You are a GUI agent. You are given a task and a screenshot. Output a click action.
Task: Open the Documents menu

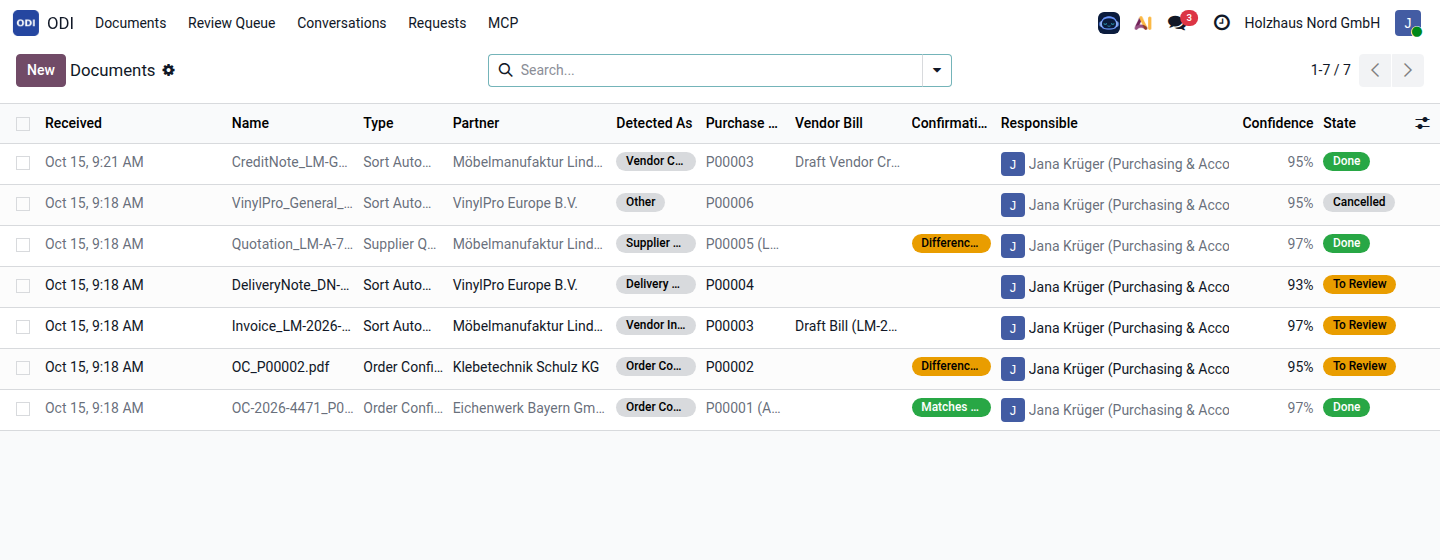pyautogui.click(x=131, y=23)
